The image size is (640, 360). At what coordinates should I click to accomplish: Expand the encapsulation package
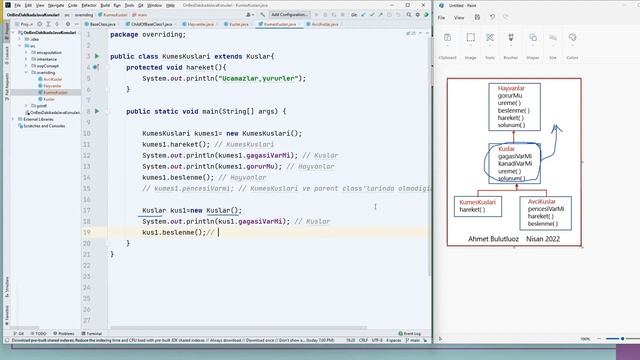(x=27, y=52)
